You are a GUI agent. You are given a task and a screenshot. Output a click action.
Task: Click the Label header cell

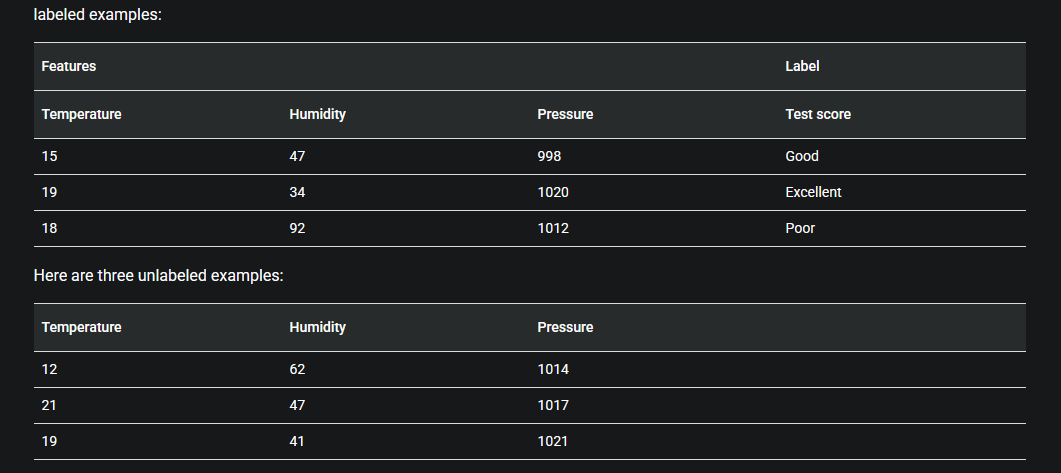[902, 66]
